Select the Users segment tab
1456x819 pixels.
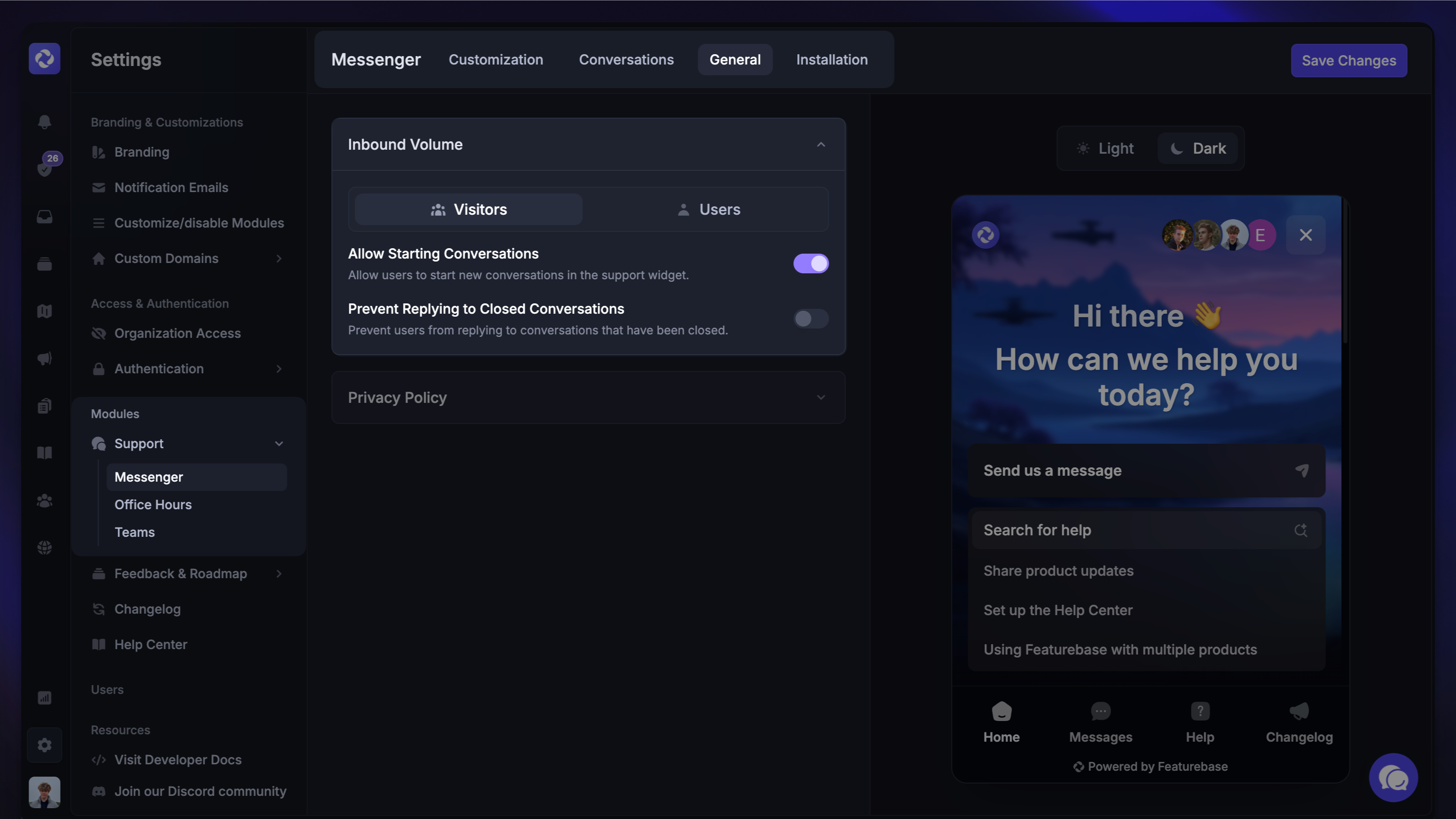coord(708,209)
